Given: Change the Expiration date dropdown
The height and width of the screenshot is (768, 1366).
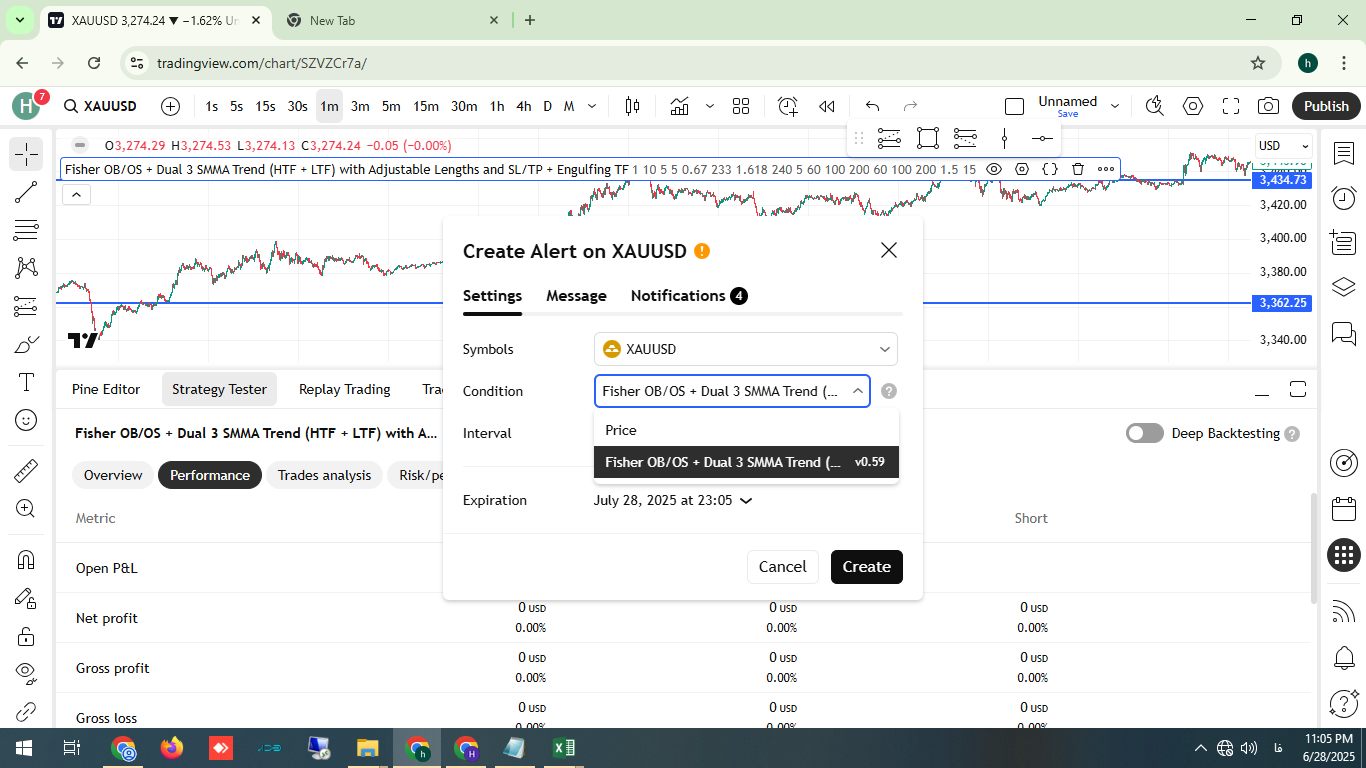Looking at the screenshot, I should pos(673,500).
